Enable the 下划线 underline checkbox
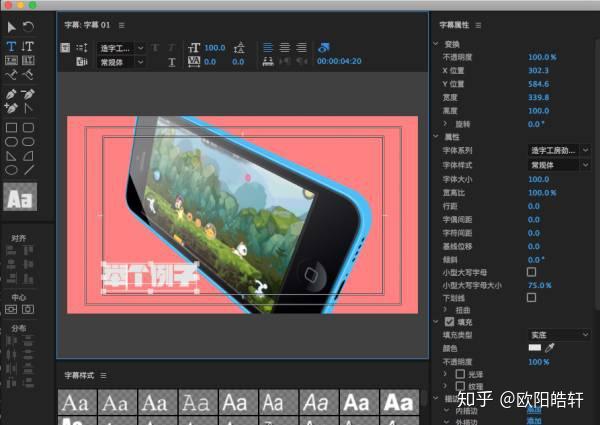Image resolution: width=600 pixels, height=425 pixels. [532, 298]
